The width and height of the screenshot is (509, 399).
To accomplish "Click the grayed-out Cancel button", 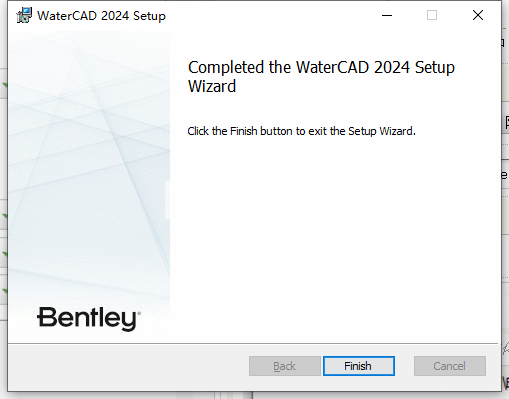I will click(450, 366).
